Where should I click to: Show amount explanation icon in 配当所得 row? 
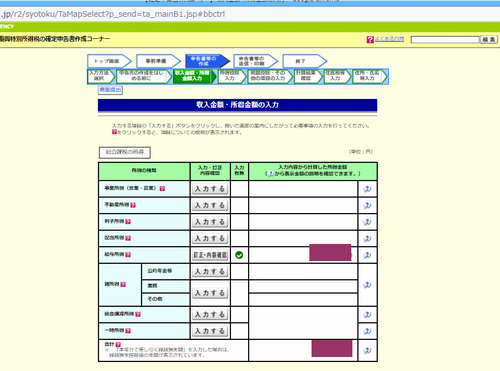[367, 239]
